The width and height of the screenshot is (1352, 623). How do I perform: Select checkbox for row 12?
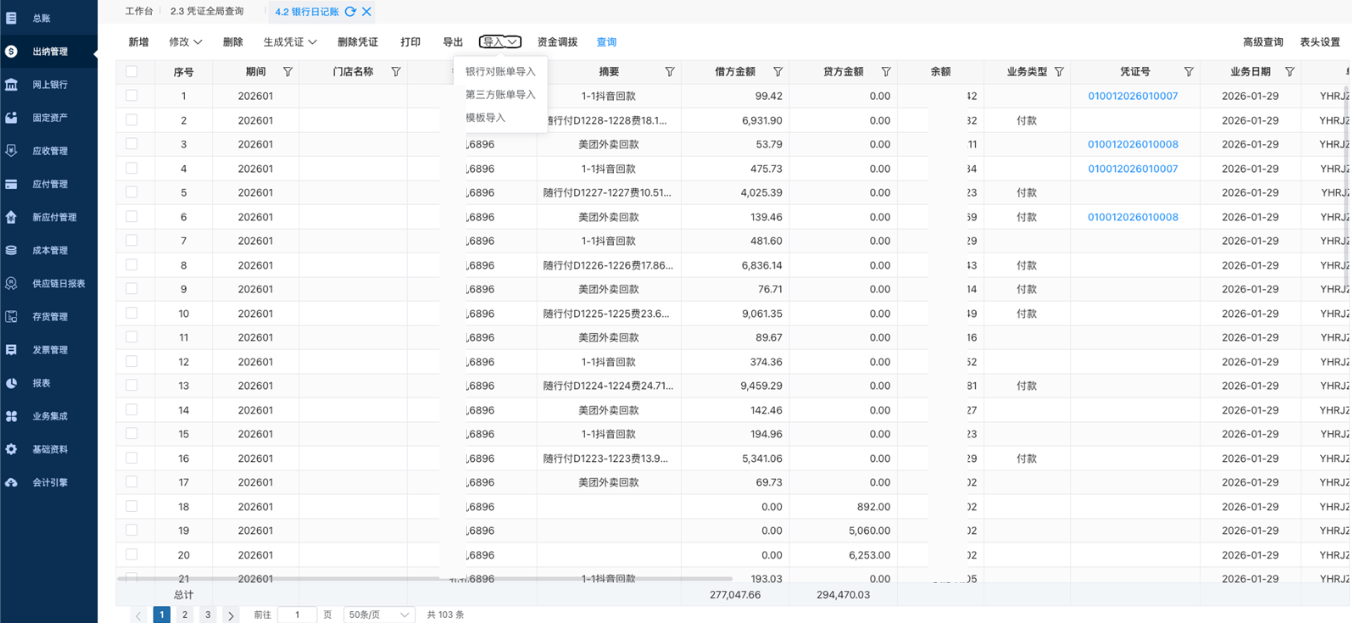(131, 361)
